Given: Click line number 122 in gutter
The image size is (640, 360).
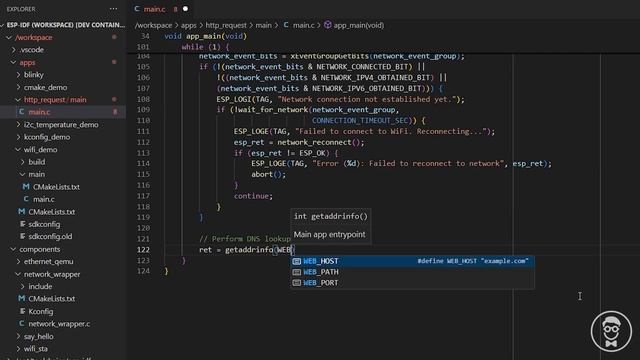Looking at the screenshot, I should click(x=143, y=250).
